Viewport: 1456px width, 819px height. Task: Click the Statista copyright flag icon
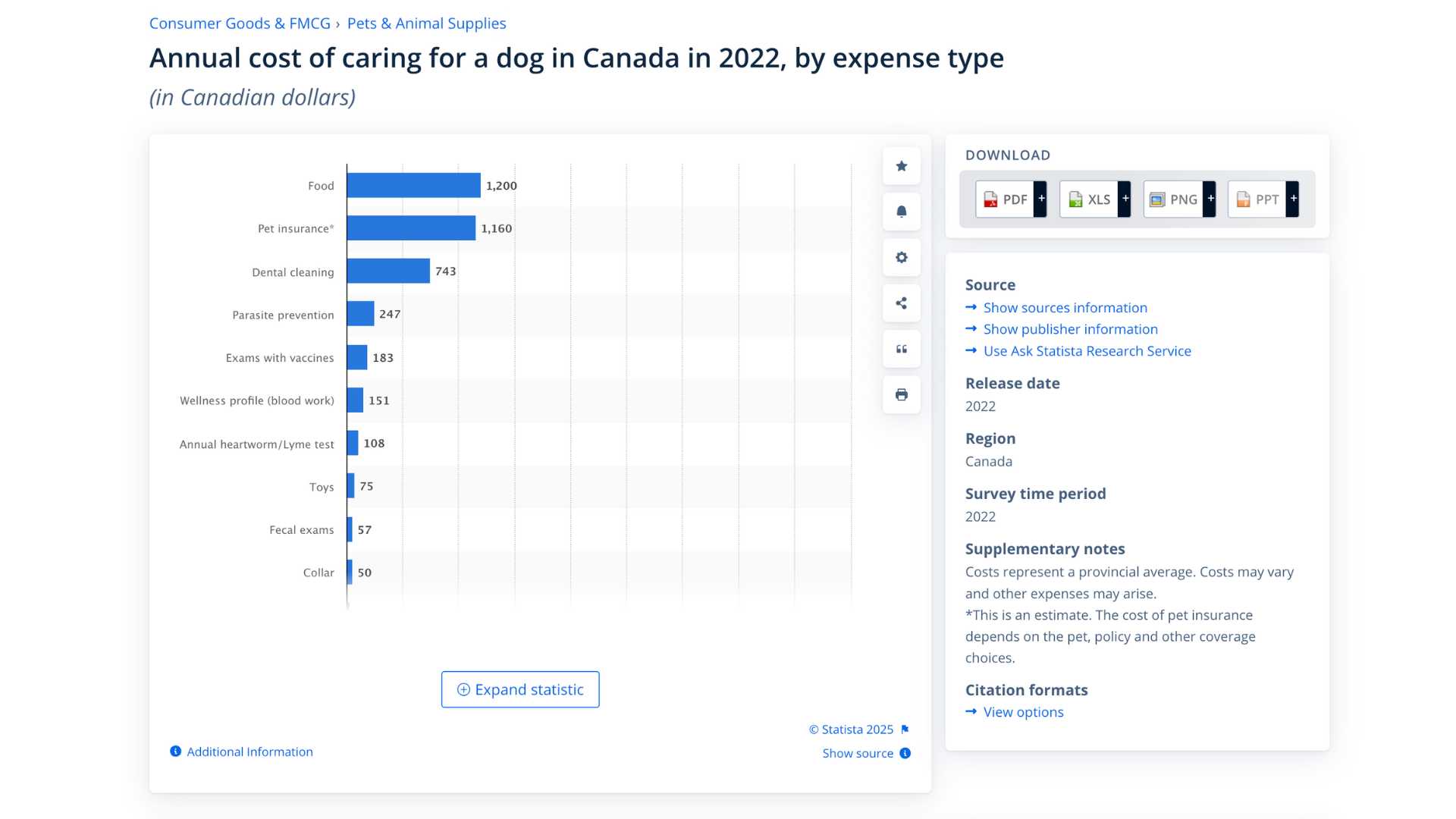pos(905,730)
